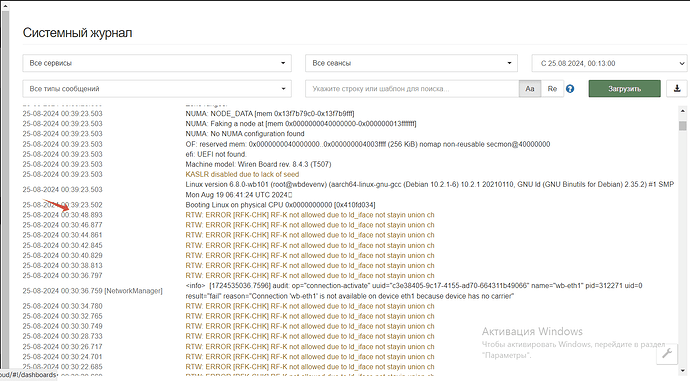Viewport: 690px width, 381px height.
Task: Open the 'Все сервисы' services dropdown
Action: click(x=157, y=63)
